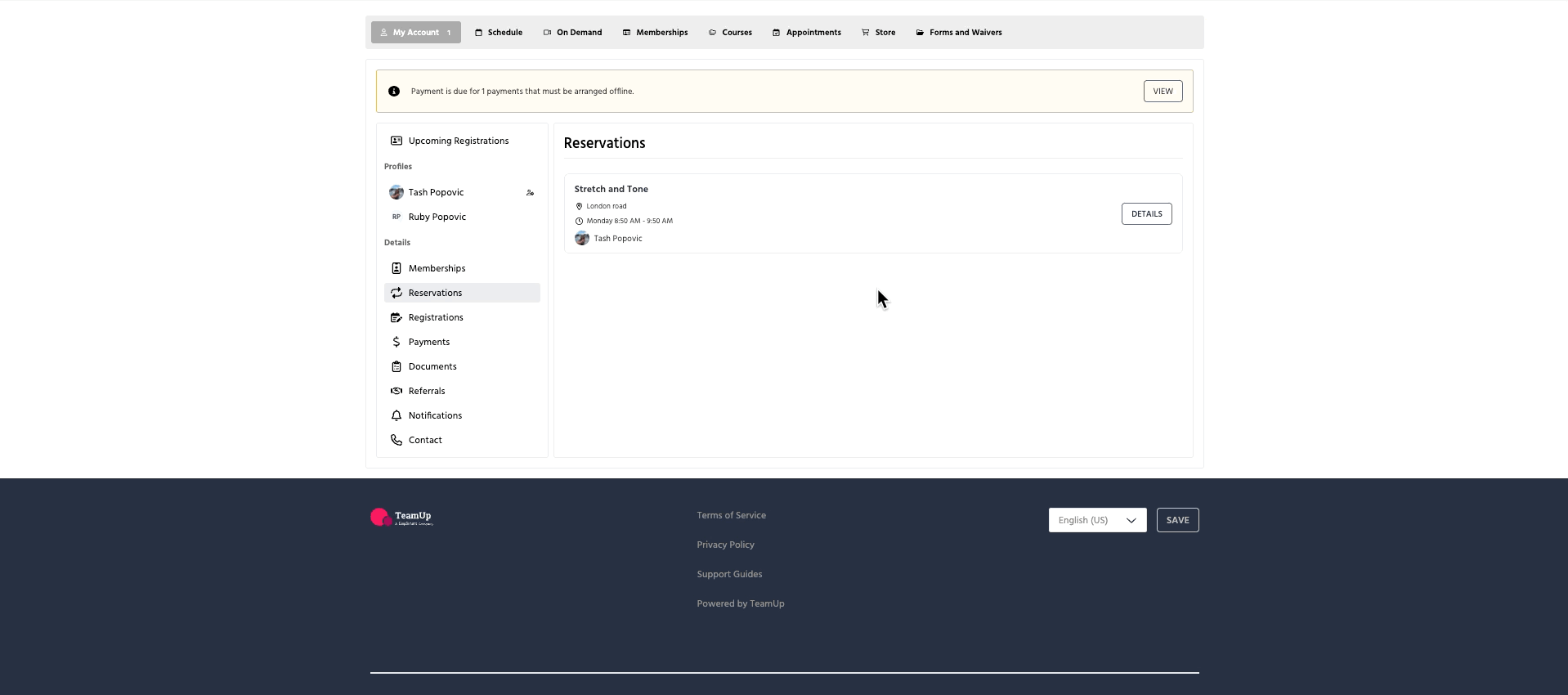This screenshot has height=695, width=1568.
Task: Go to Forms and Waivers tab
Action: 958,33
